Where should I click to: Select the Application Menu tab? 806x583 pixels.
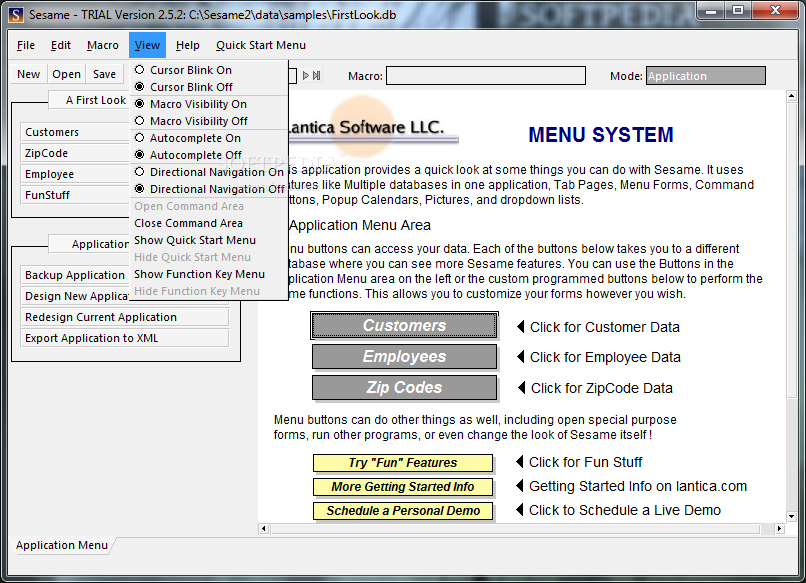point(62,545)
